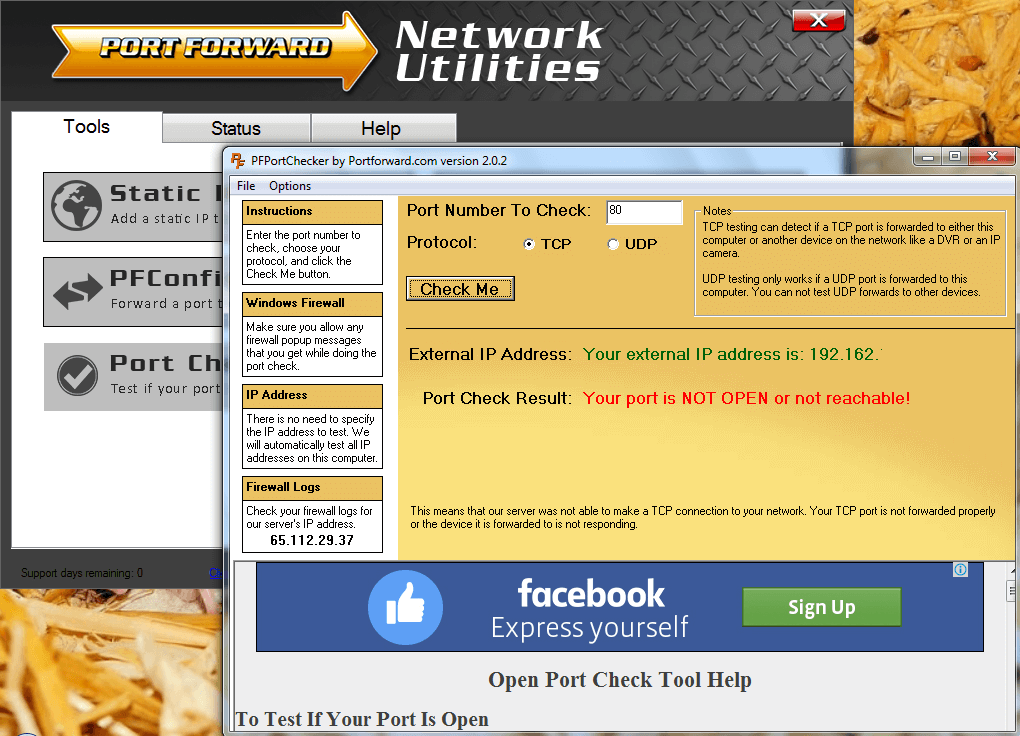Click the Static IP globe icon

pyautogui.click(x=77, y=205)
